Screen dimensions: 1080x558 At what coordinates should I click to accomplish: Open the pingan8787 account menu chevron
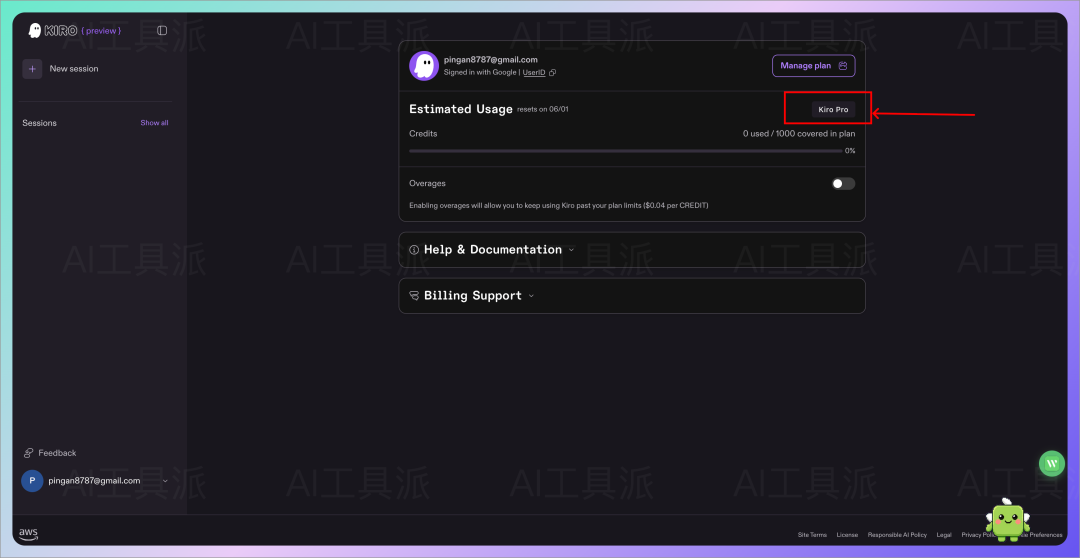[165, 481]
